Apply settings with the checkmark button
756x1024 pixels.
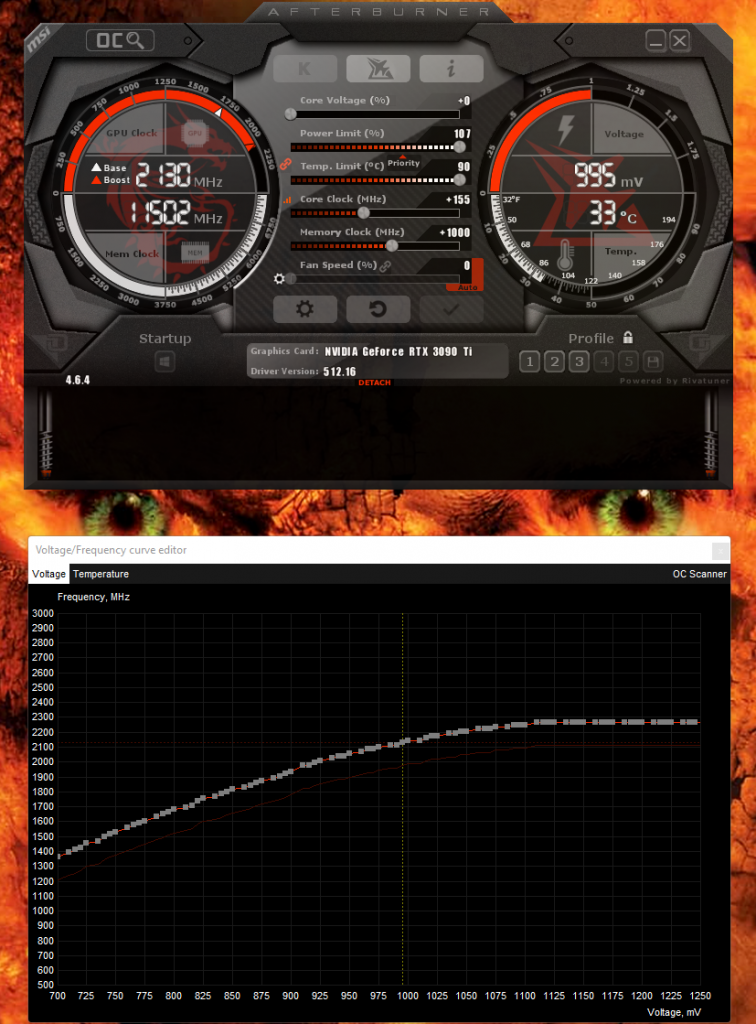tap(451, 309)
